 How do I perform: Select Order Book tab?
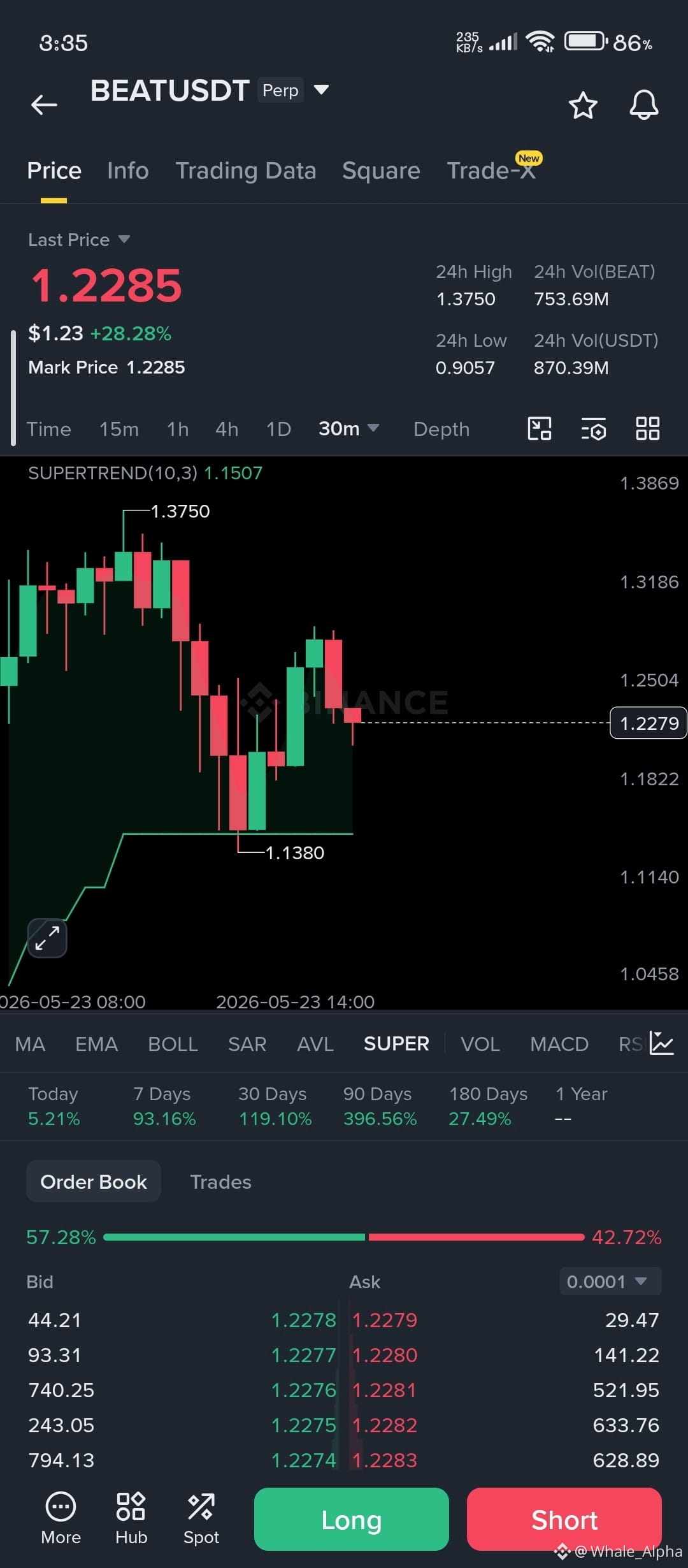pos(94,1181)
